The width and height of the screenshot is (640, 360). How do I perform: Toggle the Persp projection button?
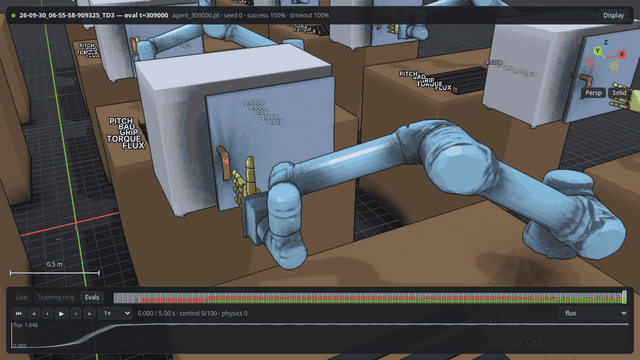tap(593, 93)
